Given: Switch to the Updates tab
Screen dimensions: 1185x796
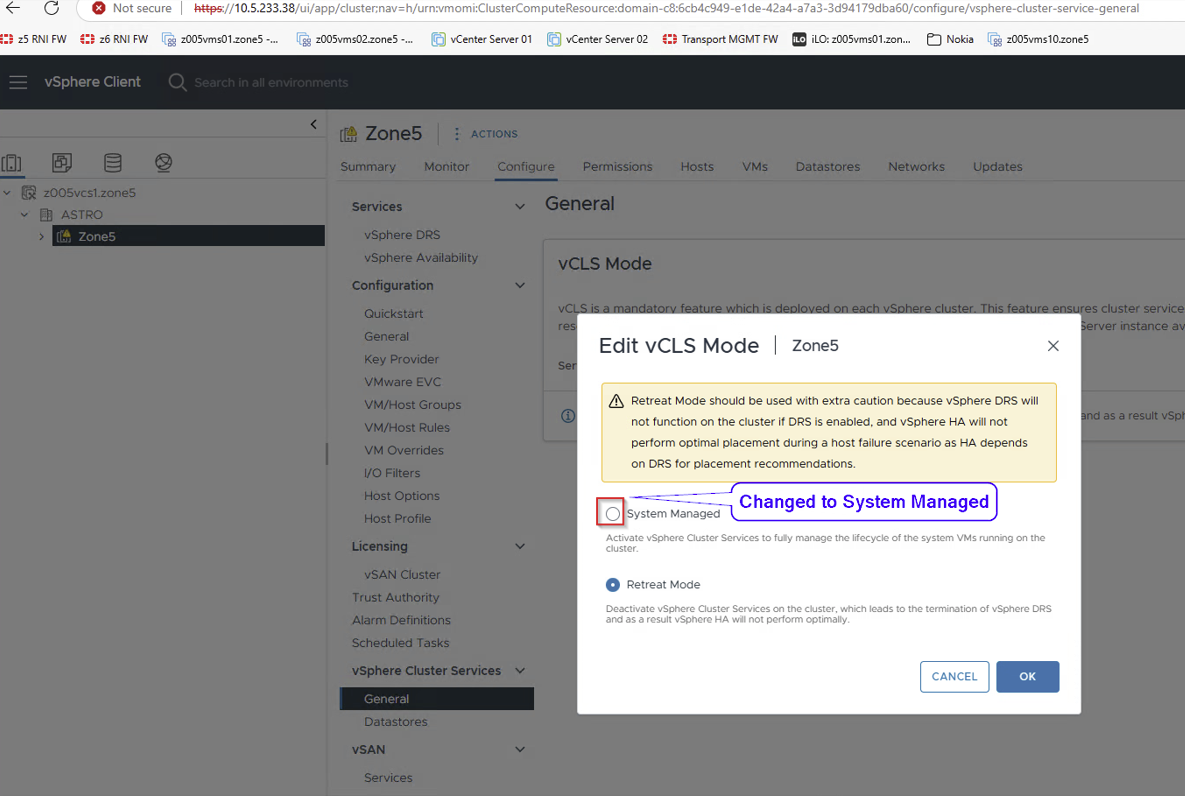Looking at the screenshot, I should 998,166.
